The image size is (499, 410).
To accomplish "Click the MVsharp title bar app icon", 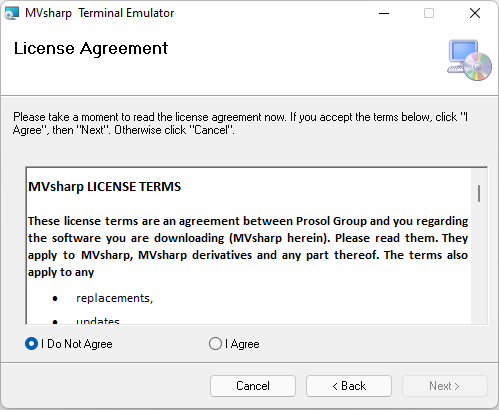I will (x=12, y=13).
